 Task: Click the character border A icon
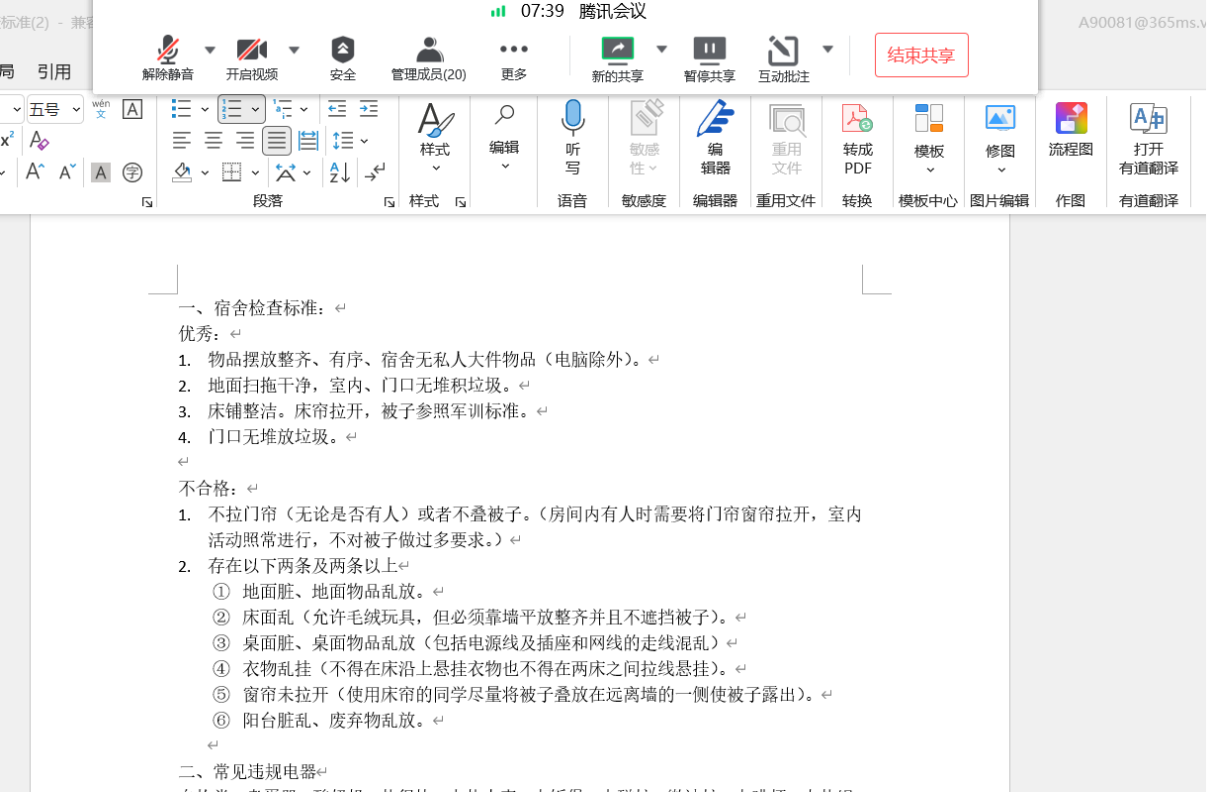click(x=133, y=109)
